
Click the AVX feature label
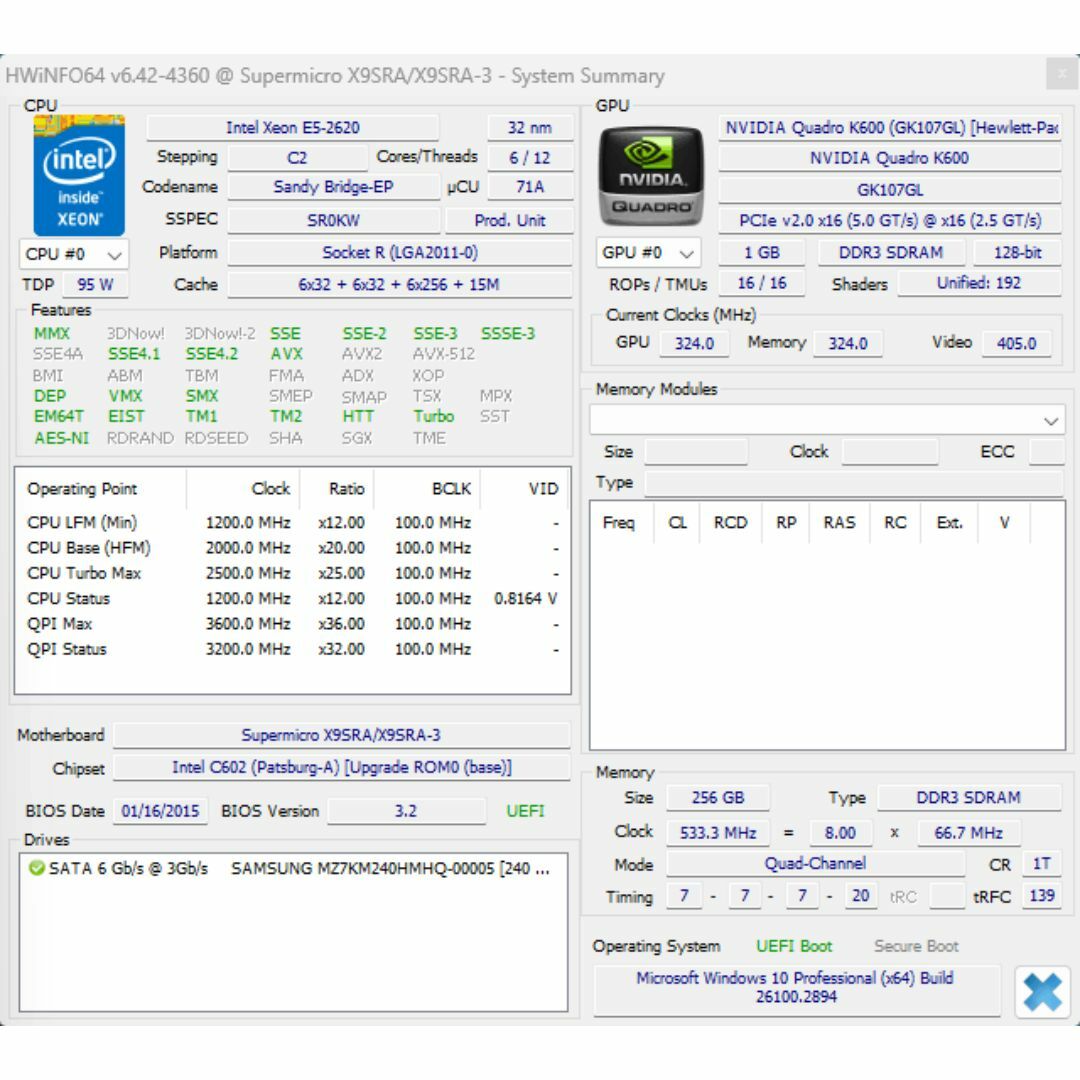click(x=287, y=354)
